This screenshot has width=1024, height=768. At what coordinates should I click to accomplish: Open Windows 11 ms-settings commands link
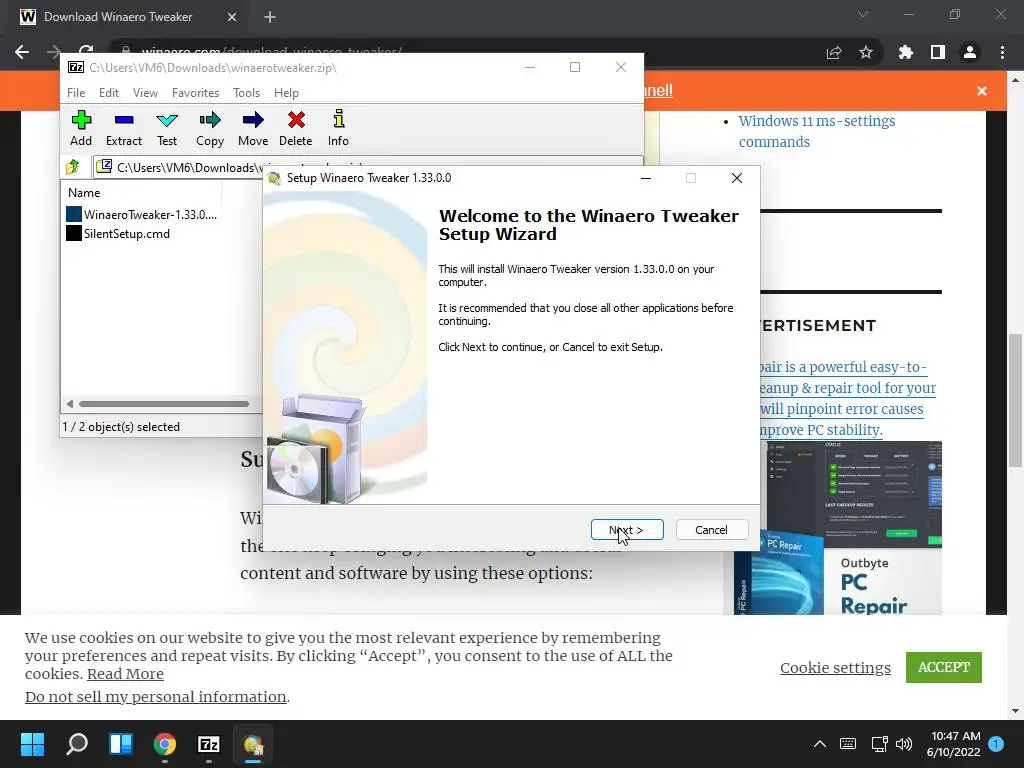pyautogui.click(x=816, y=131)
